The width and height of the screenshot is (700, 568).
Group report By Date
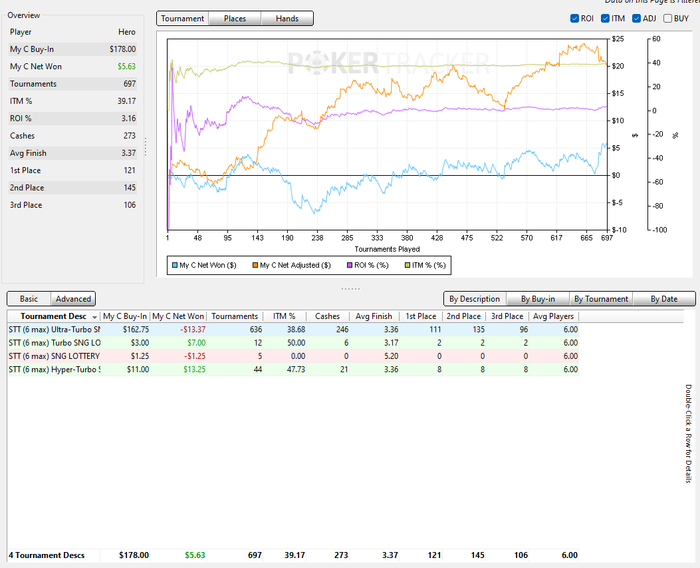tap(664, 299)
